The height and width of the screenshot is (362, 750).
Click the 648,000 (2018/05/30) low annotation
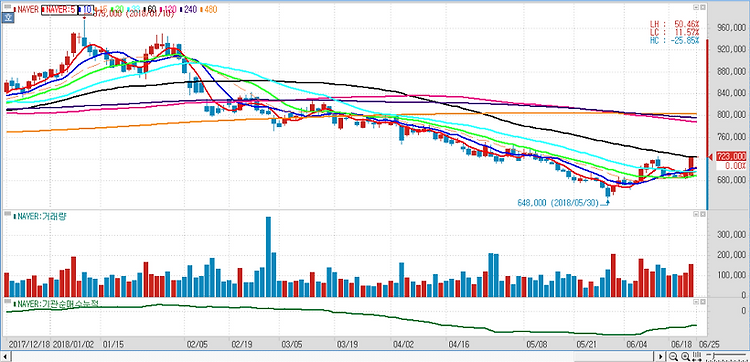558,202
